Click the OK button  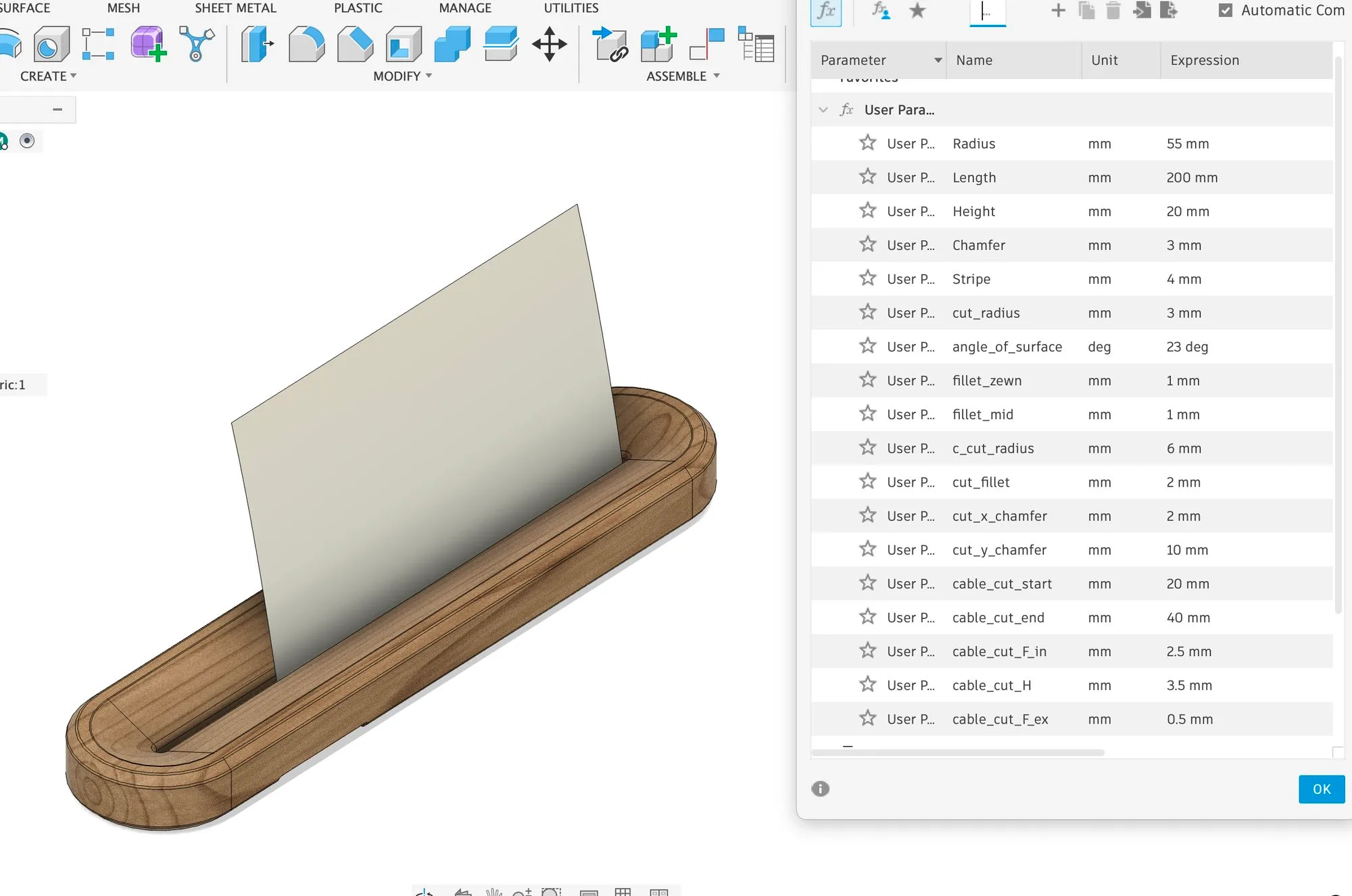pos(1322,789)
